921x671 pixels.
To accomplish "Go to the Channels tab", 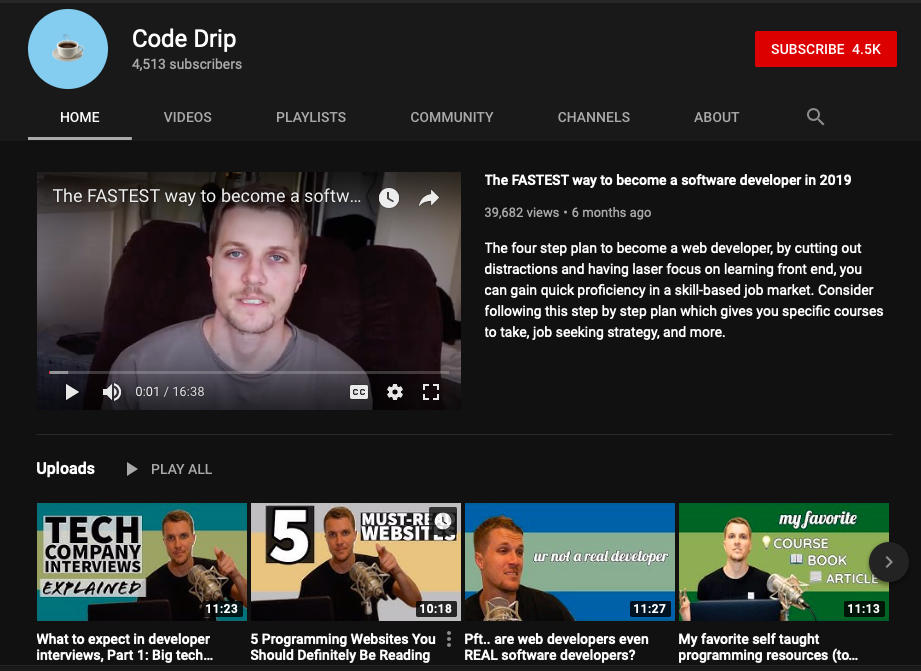I will (593, 117).
